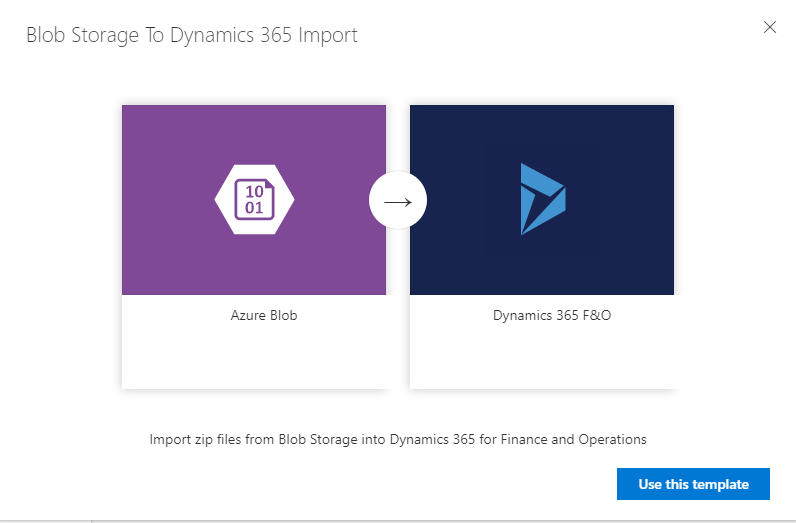
Task: Click the Use this template button
Action: coord(693,484)
